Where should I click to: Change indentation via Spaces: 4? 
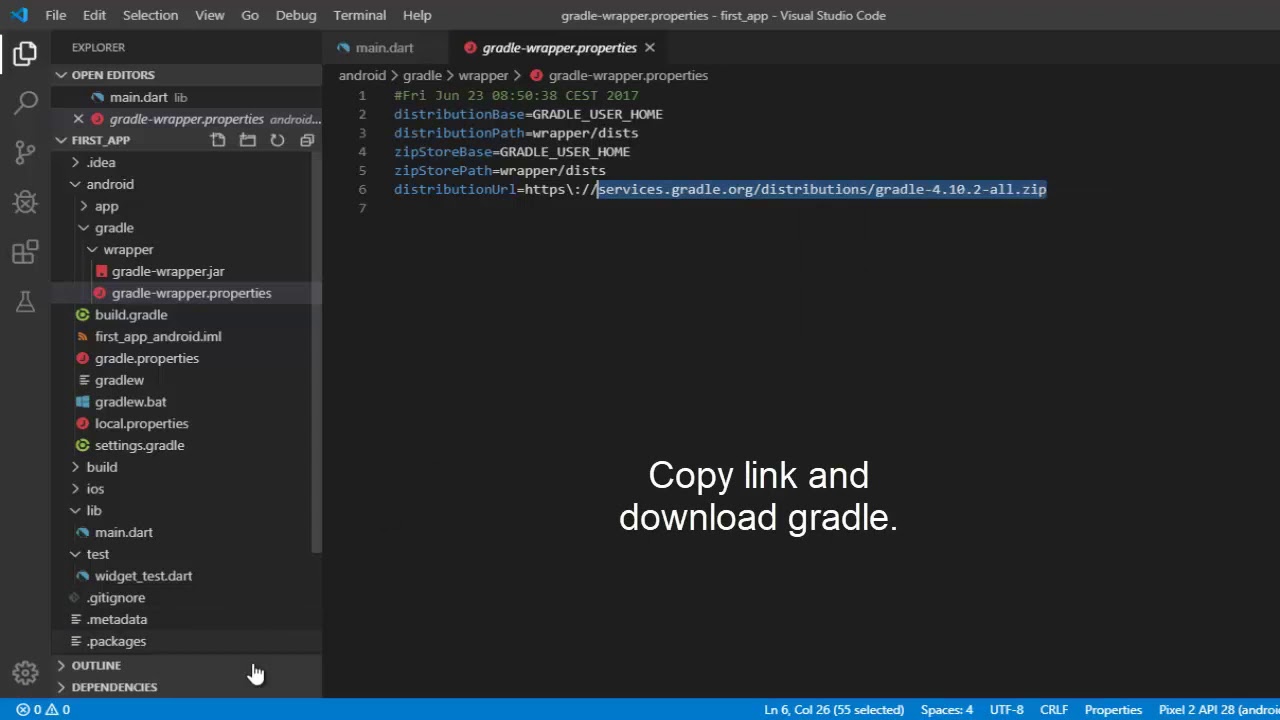point(946,710)
